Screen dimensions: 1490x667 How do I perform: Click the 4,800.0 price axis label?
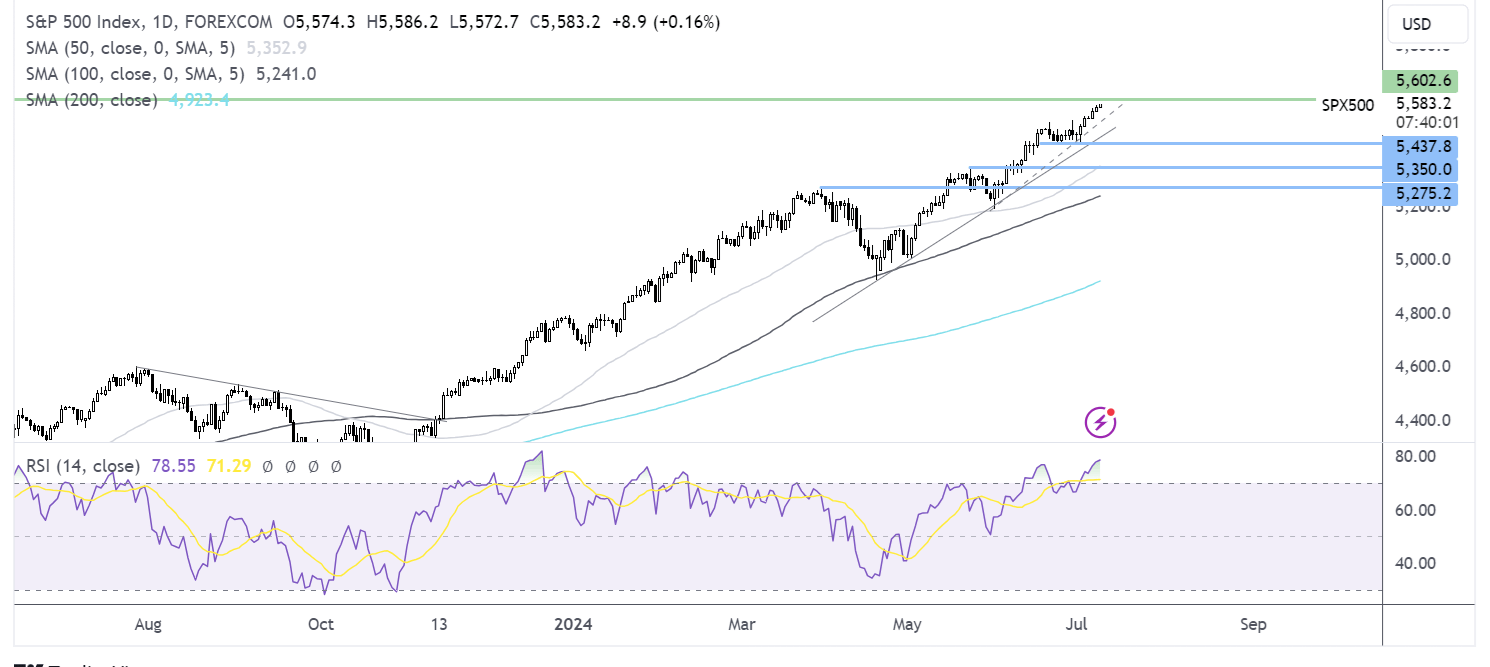(x=1425, y=313)
